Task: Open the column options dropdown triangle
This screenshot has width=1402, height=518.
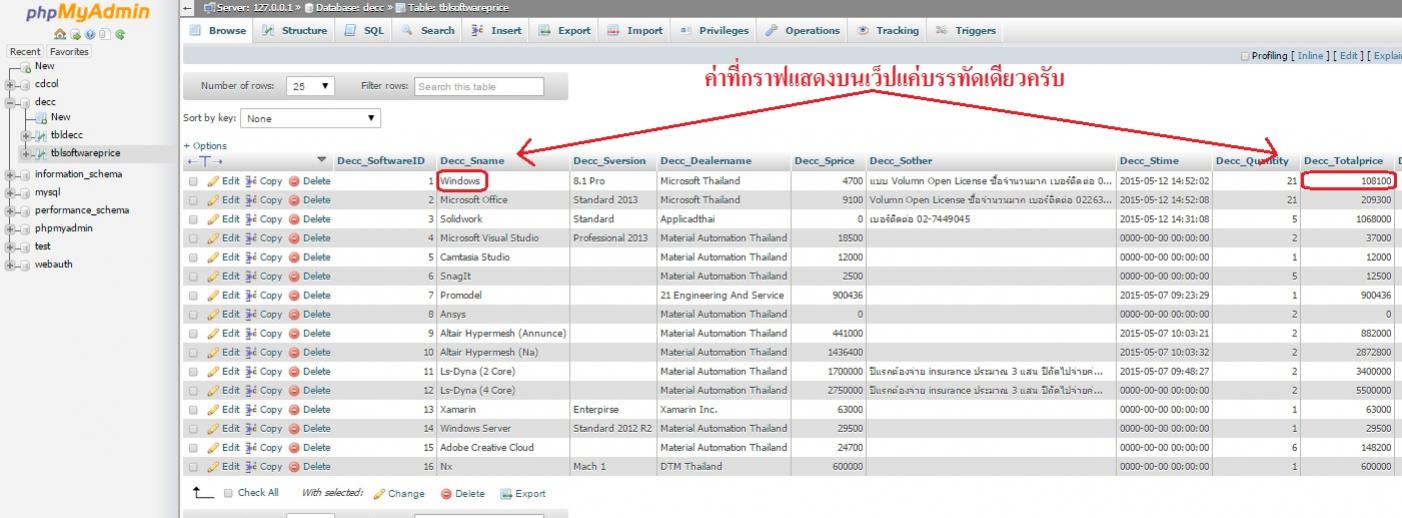Action: tap(321, 161)
